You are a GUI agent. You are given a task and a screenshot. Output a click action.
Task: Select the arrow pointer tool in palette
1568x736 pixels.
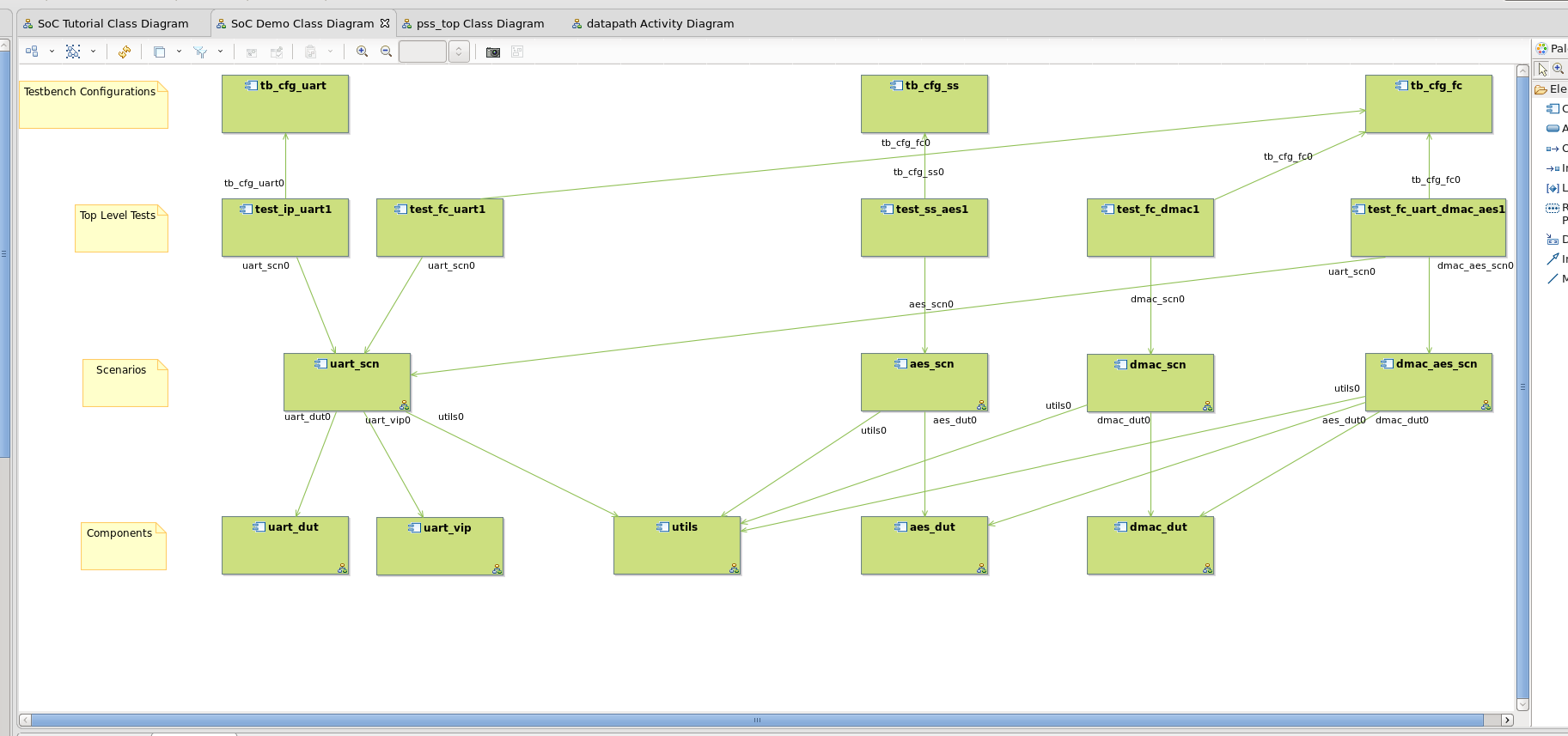(1543, 69)
